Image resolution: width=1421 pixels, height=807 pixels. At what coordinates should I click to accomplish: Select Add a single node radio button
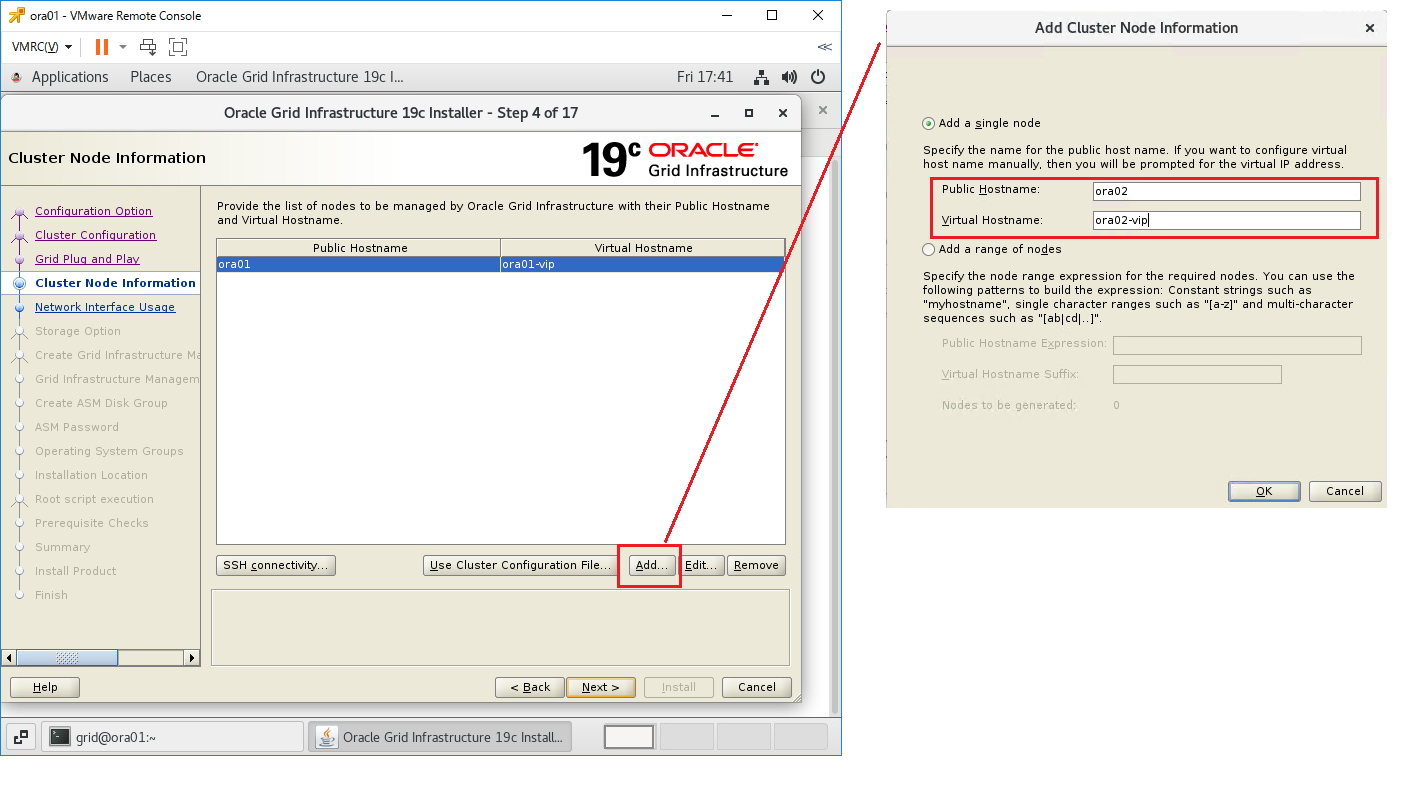pos(929,124)
